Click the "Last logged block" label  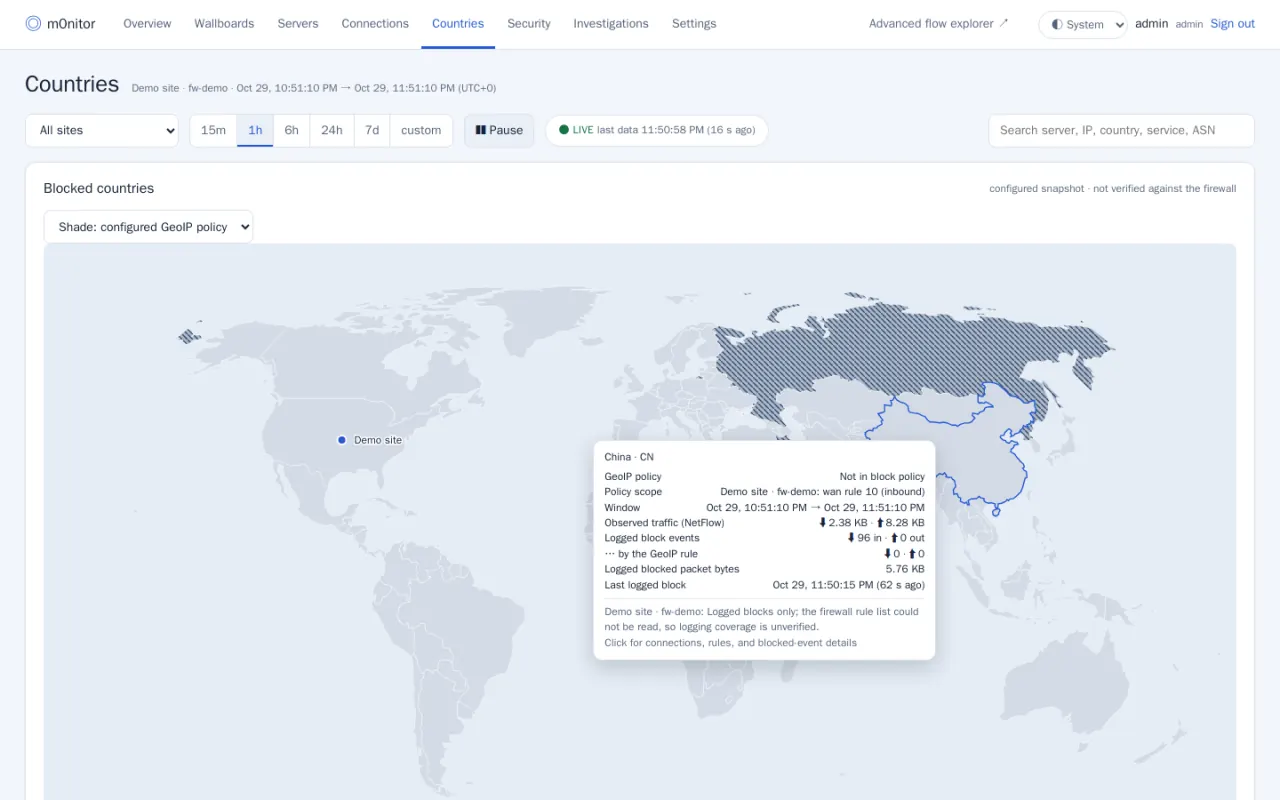(646, 585)
